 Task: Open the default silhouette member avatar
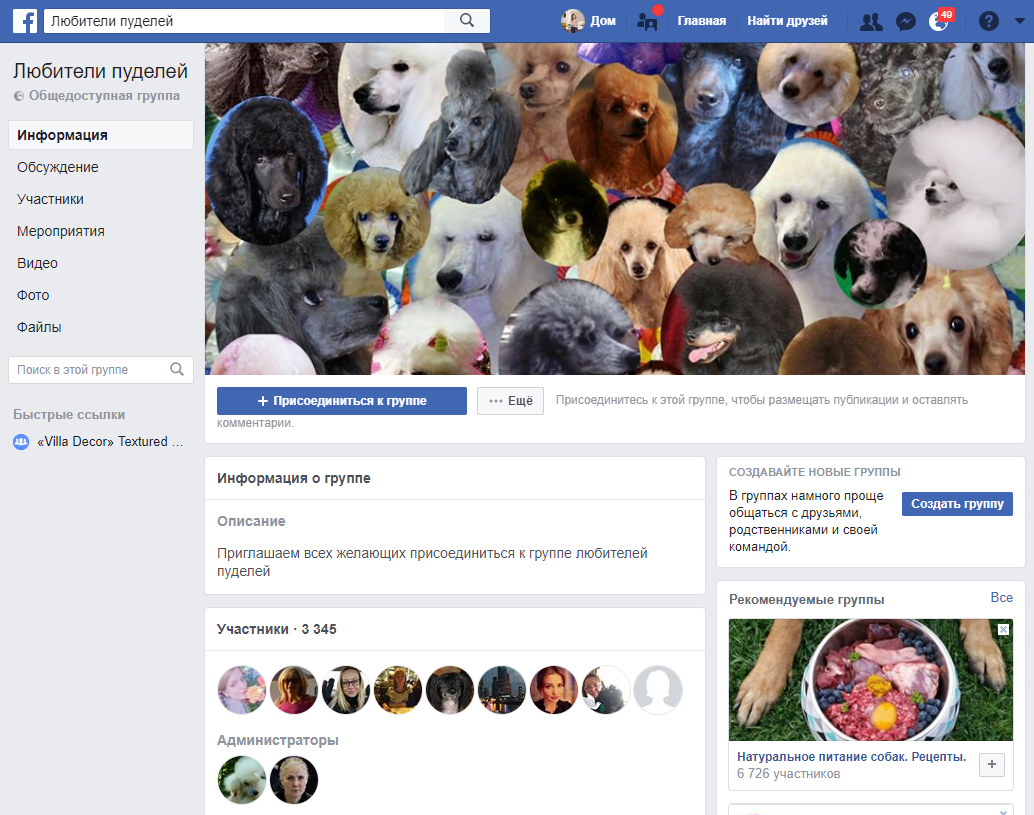point(658,690)
